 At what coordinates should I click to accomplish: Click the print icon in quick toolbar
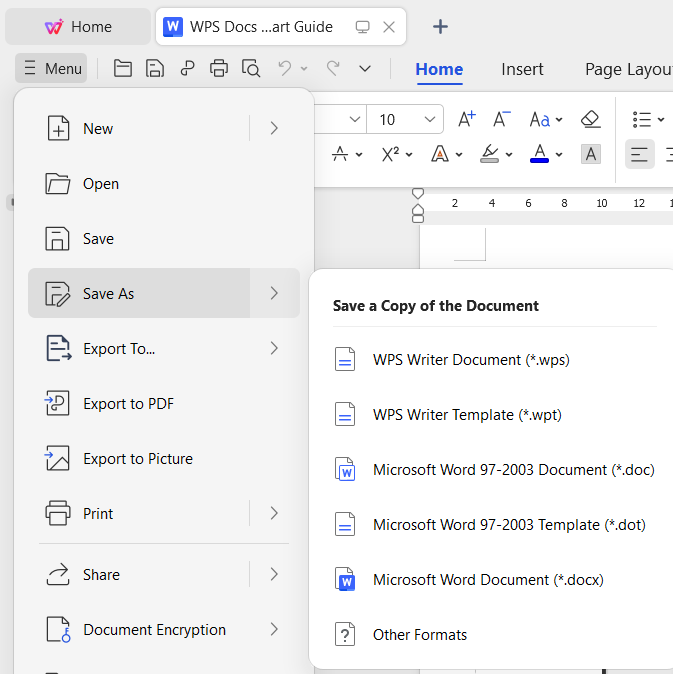click(x=219, y=68)
